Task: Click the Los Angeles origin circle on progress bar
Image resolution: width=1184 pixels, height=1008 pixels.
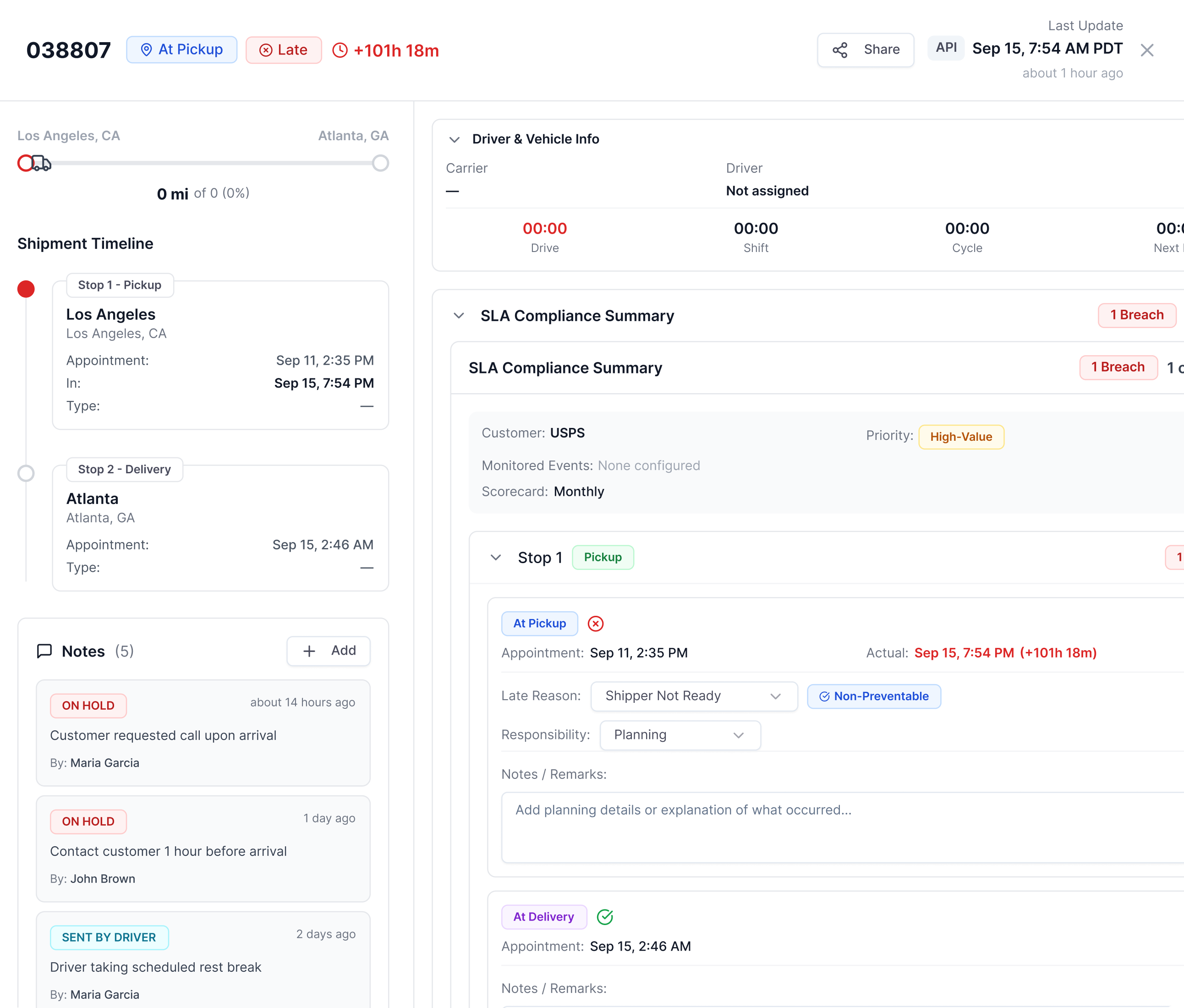Action: point(25,163)
